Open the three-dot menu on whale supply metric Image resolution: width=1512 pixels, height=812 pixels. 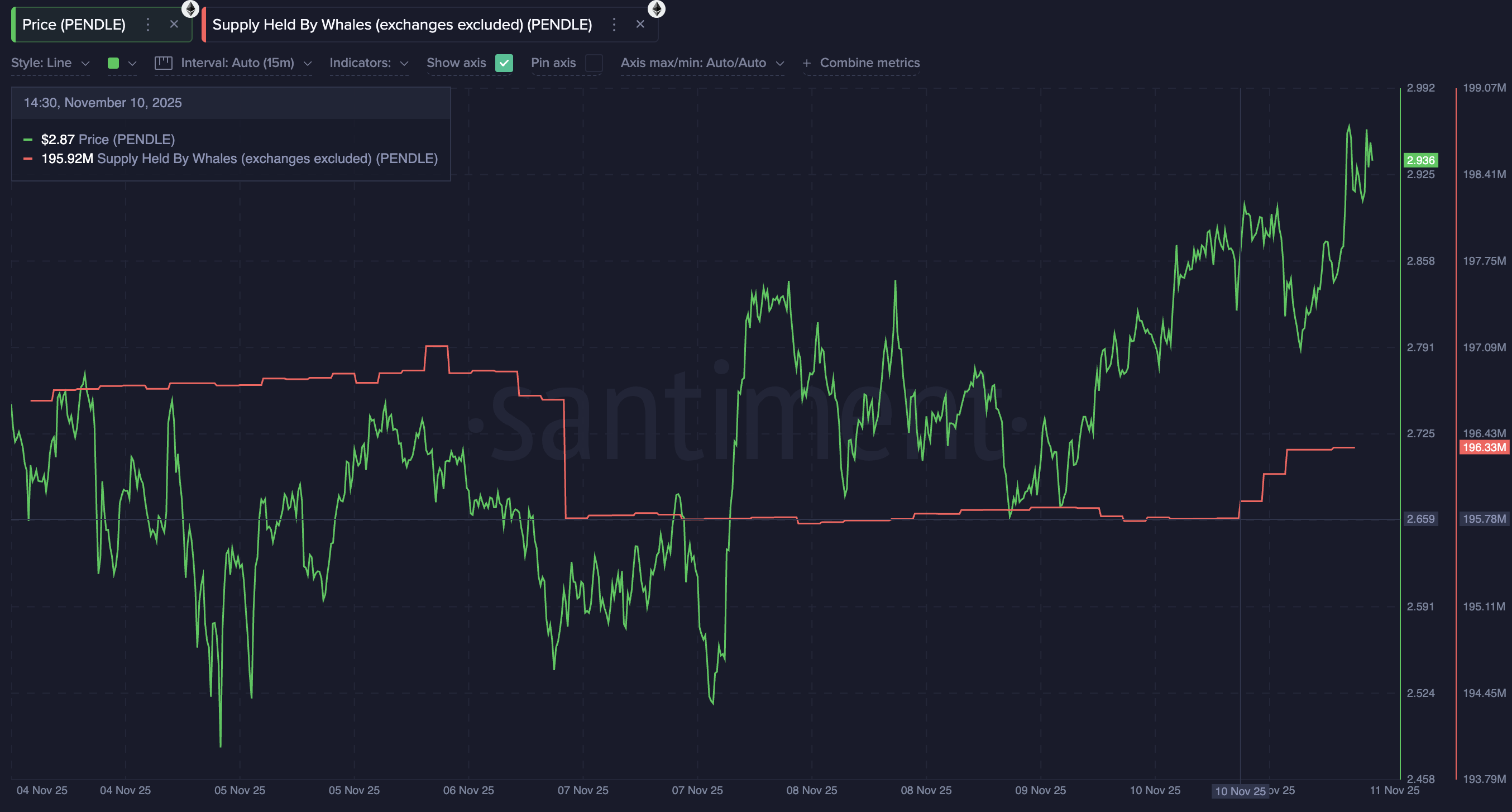pyautogui.click(x=614, y=25)
